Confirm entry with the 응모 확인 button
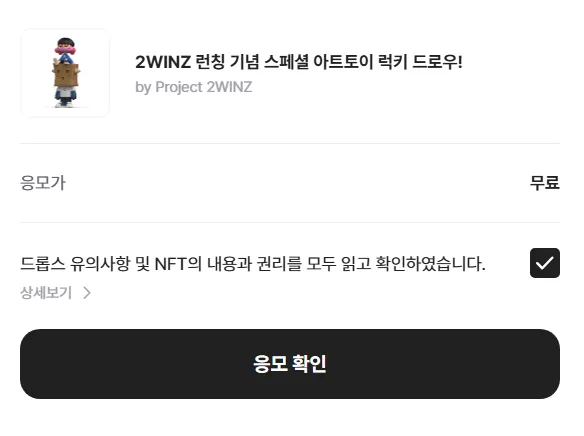 (290, 364)
